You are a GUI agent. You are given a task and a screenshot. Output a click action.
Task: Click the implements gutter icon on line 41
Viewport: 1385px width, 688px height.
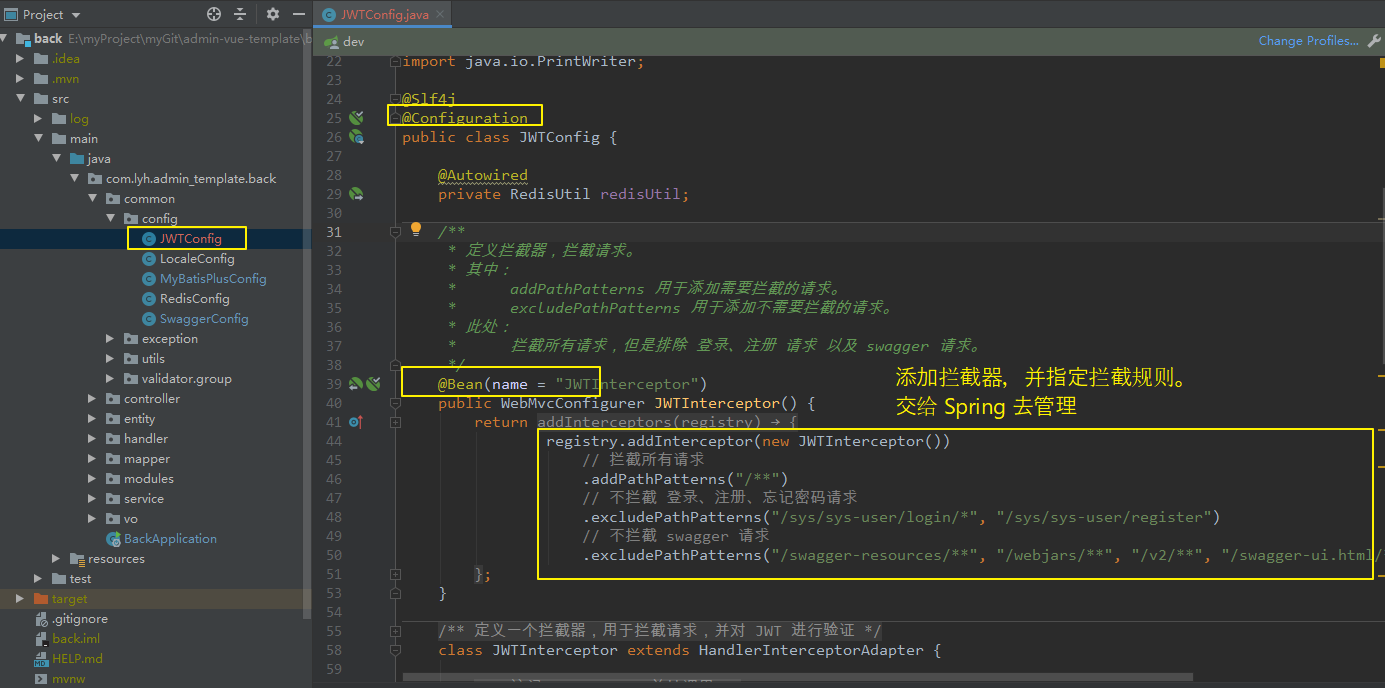coord(355,422)
